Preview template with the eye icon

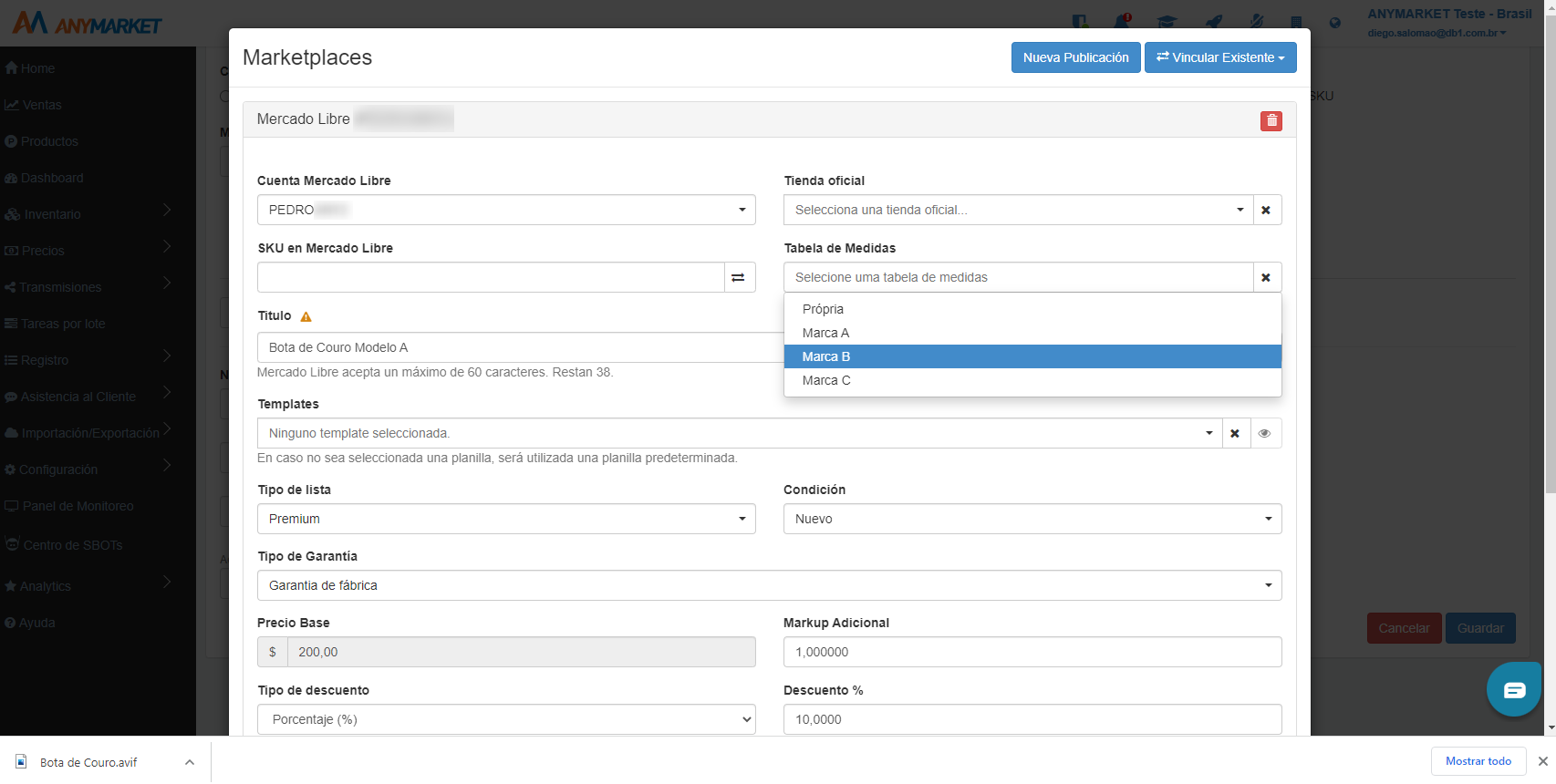click(1264, 433)
